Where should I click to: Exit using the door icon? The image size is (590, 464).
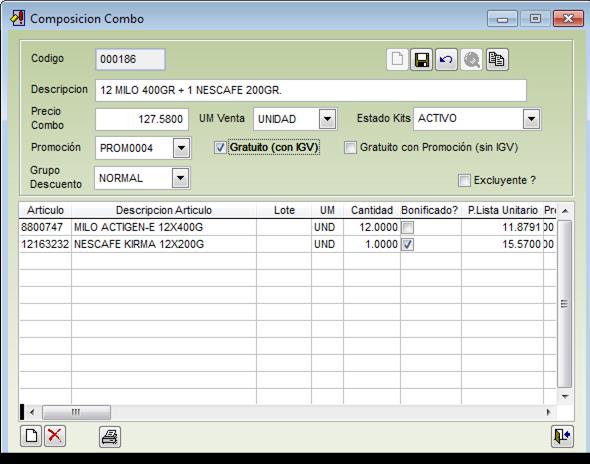[x=562, y=436]
